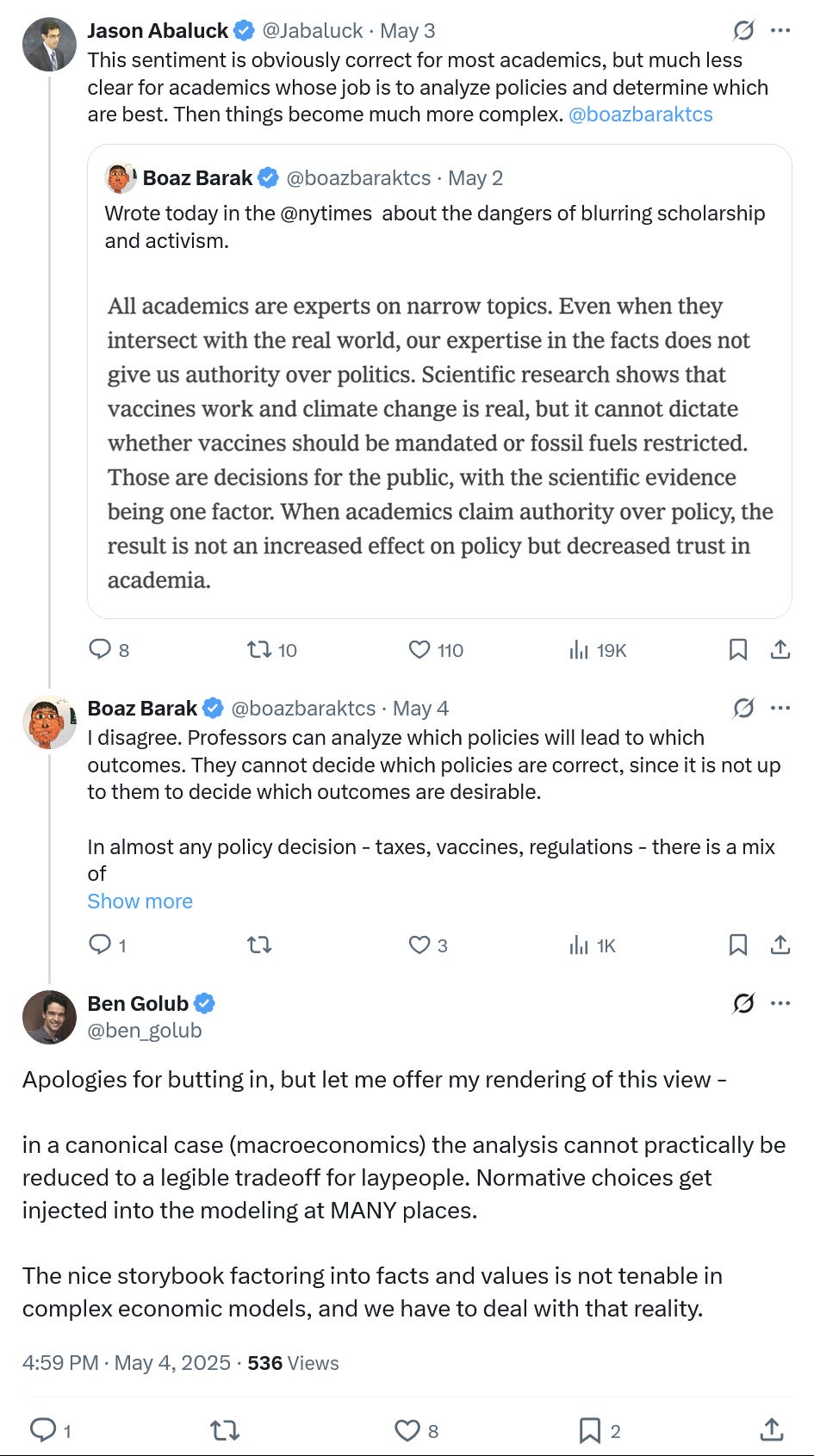Open Jason Abaluck's profile picture
814x1456 pixels.
point(49,44)
